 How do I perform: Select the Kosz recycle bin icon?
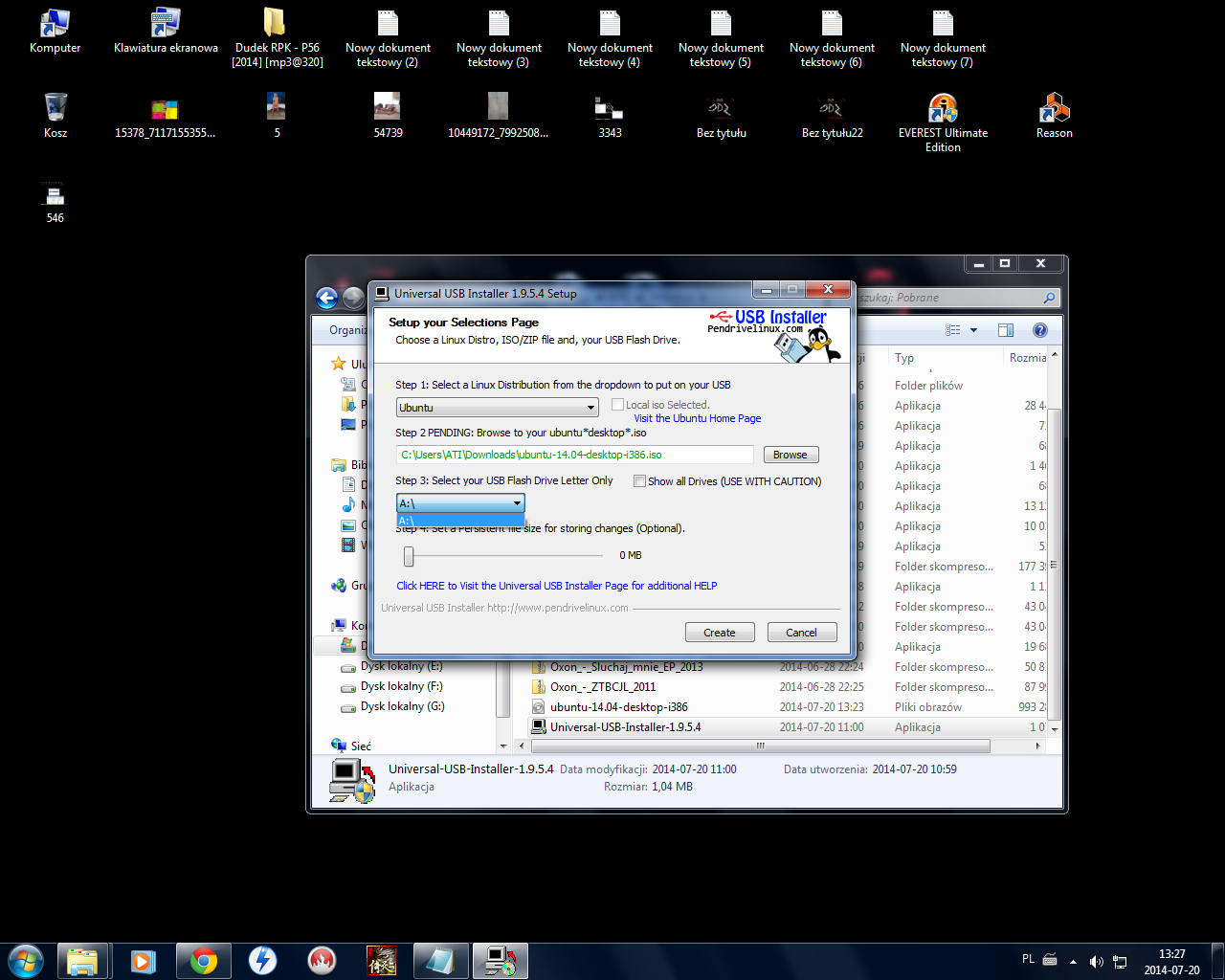(56, 116)
